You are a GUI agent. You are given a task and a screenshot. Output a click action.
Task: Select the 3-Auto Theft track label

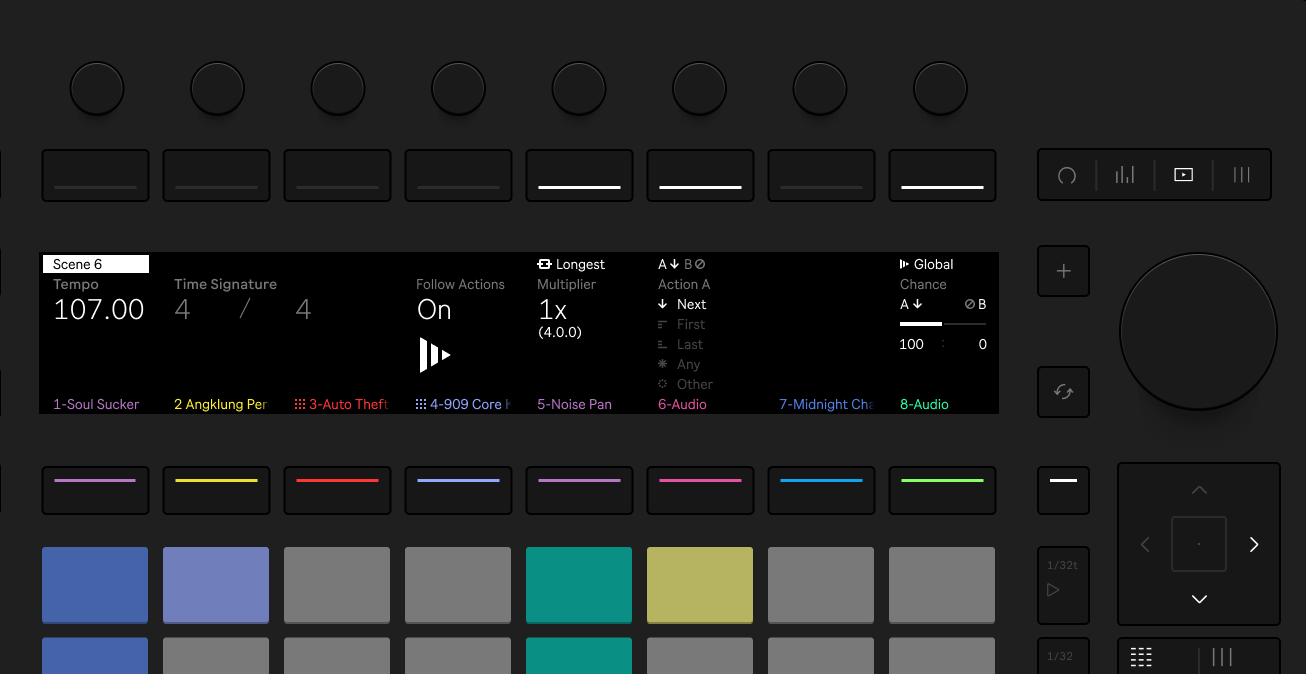pos(341,405)
